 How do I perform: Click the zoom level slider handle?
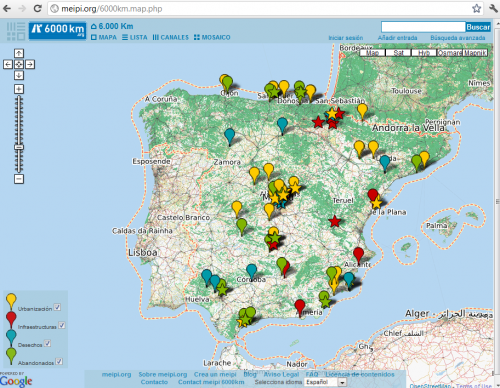pyautogui.click(x=19, y=147)
